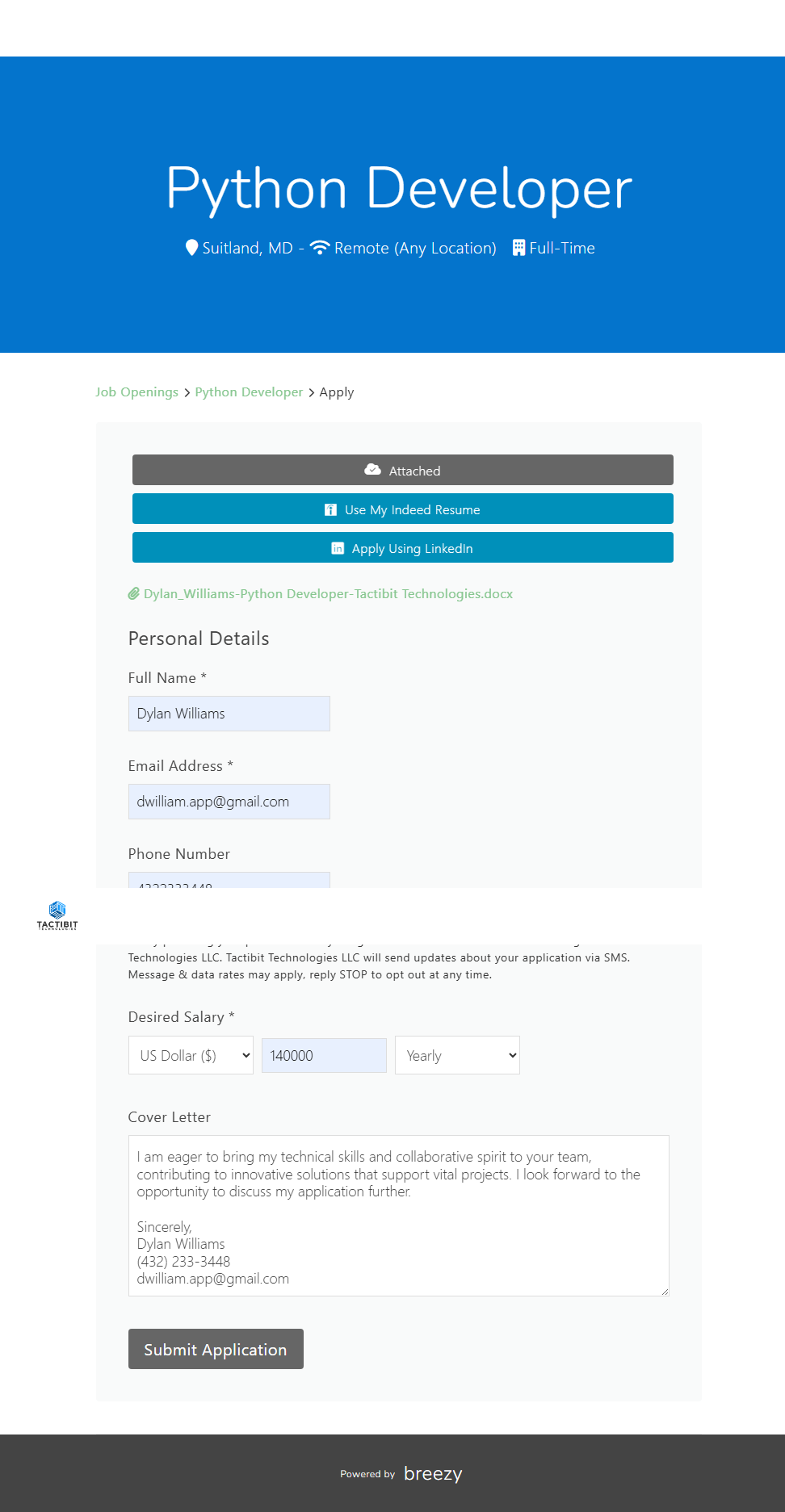The image size is (785, 1512).
Task: Visit the breezy powered-by link
Action: [x=433, y=1473]
